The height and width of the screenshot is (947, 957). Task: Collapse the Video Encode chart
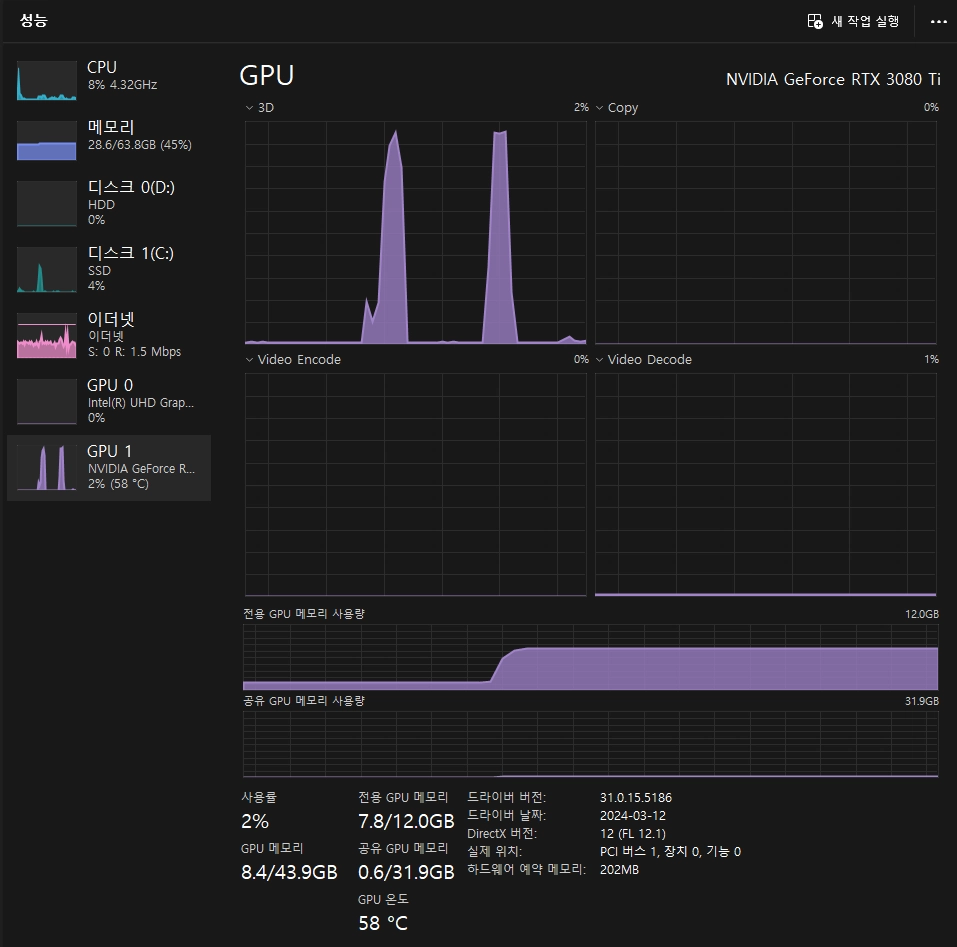(x=248, y=360)
